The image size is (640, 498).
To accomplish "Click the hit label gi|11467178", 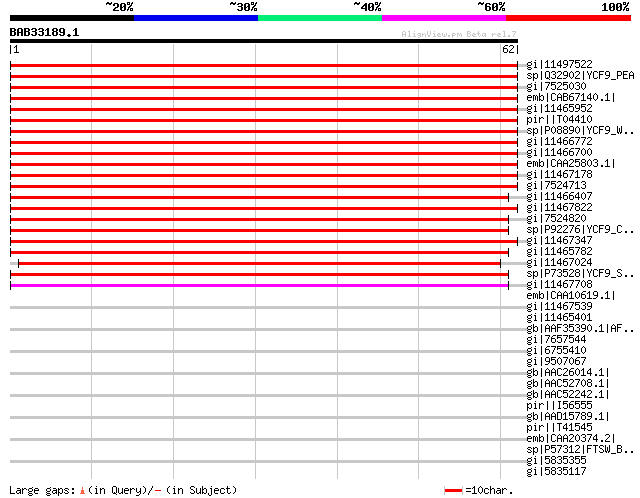I will coord(559,174).
